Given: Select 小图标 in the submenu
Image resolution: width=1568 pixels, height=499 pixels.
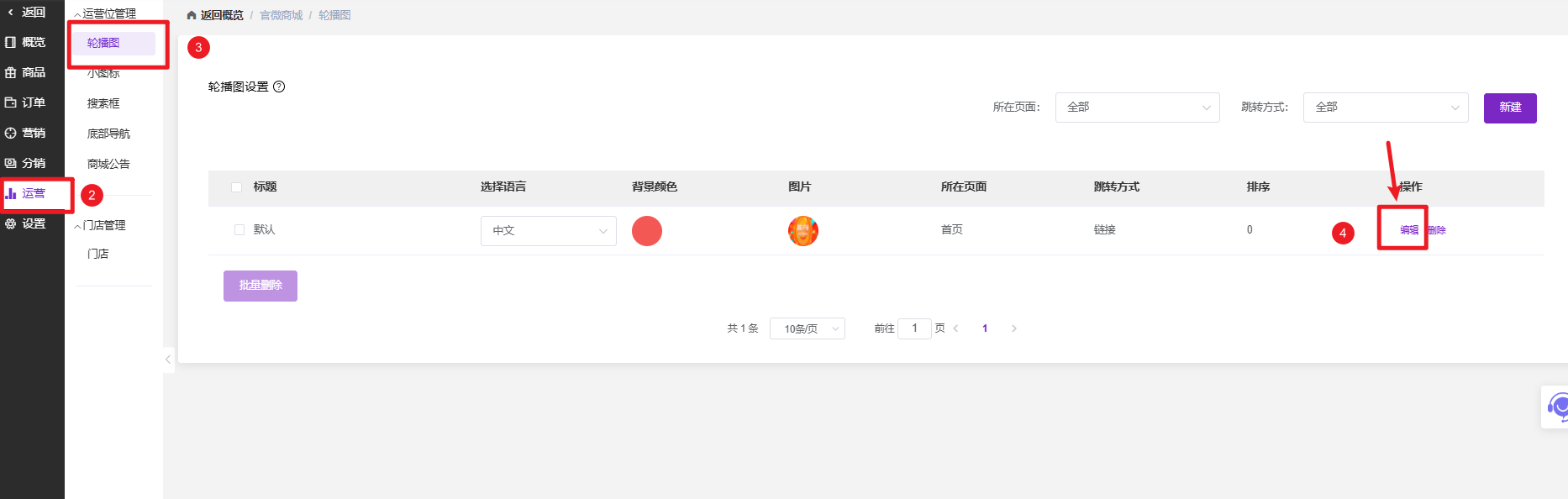Looking at the screenshot, I should point(104,73).
